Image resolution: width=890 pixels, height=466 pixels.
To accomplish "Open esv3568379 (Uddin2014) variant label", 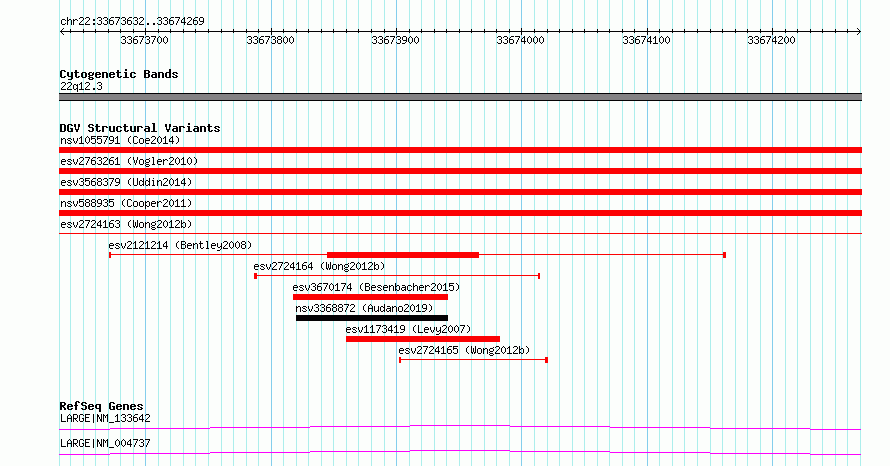I will 127,182.
